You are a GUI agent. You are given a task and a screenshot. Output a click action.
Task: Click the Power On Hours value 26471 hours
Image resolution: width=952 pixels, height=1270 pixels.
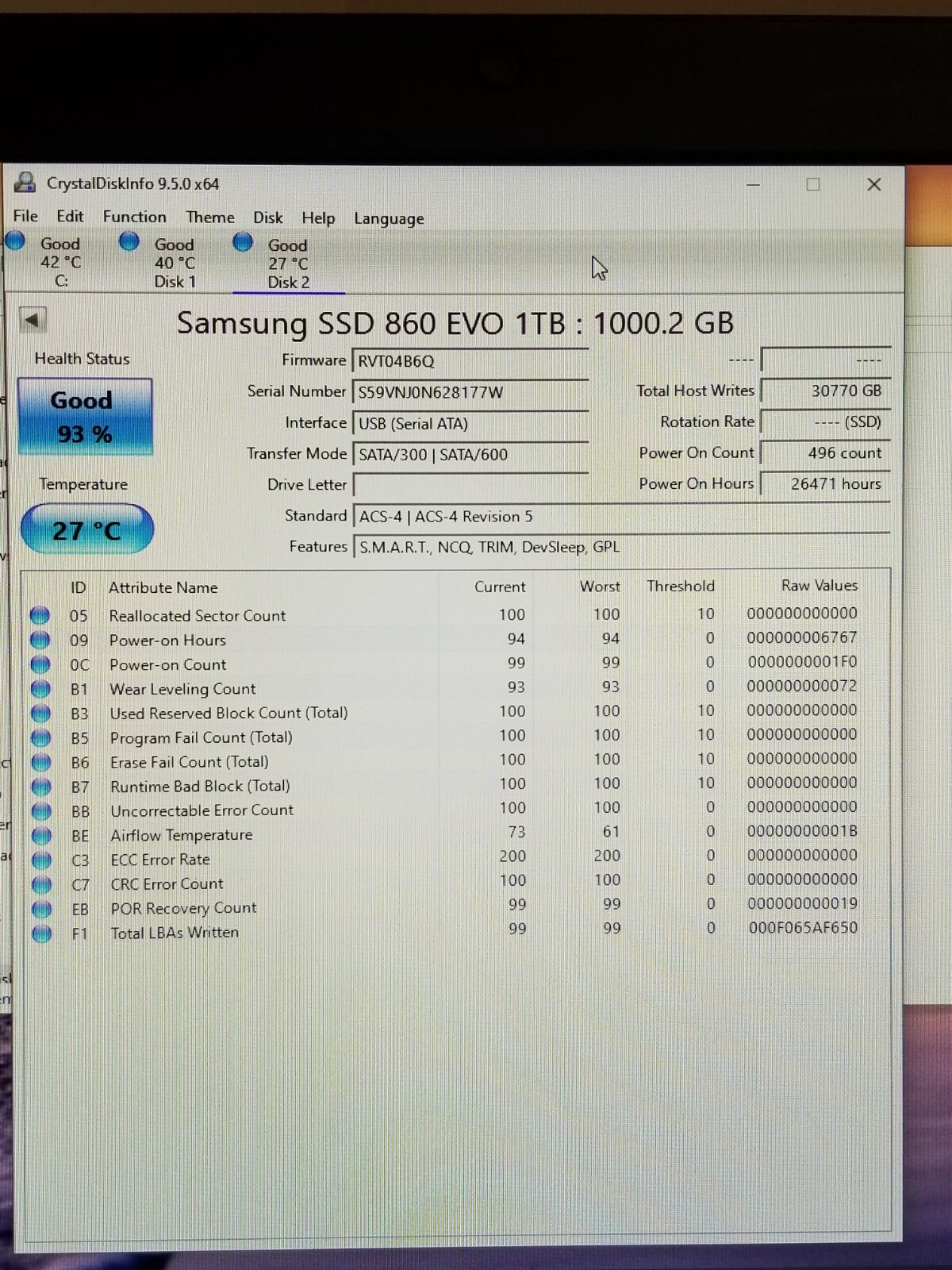click(x=825, y=483)
